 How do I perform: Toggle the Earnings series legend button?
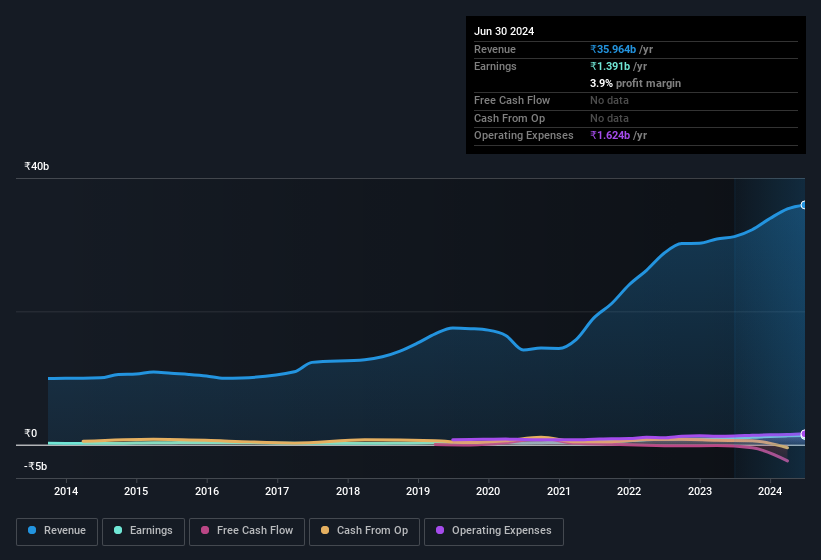143,531
